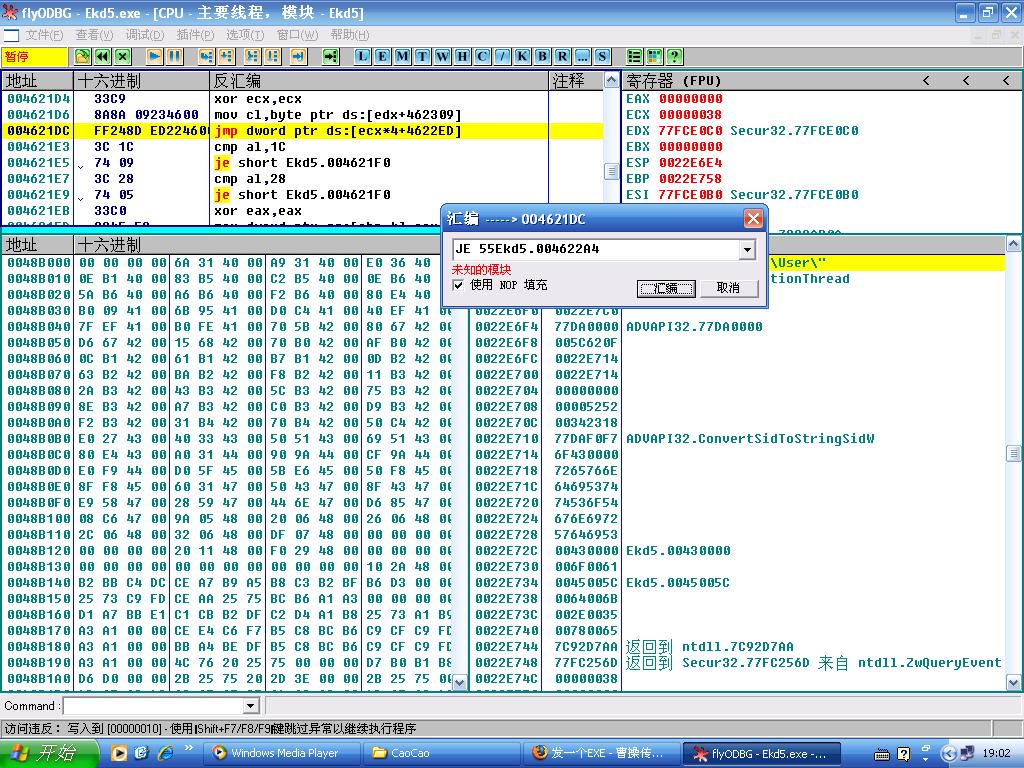Open the Memory map (M) window
The width and height of the screenshot is (1024, 768).
click(402, 56)
